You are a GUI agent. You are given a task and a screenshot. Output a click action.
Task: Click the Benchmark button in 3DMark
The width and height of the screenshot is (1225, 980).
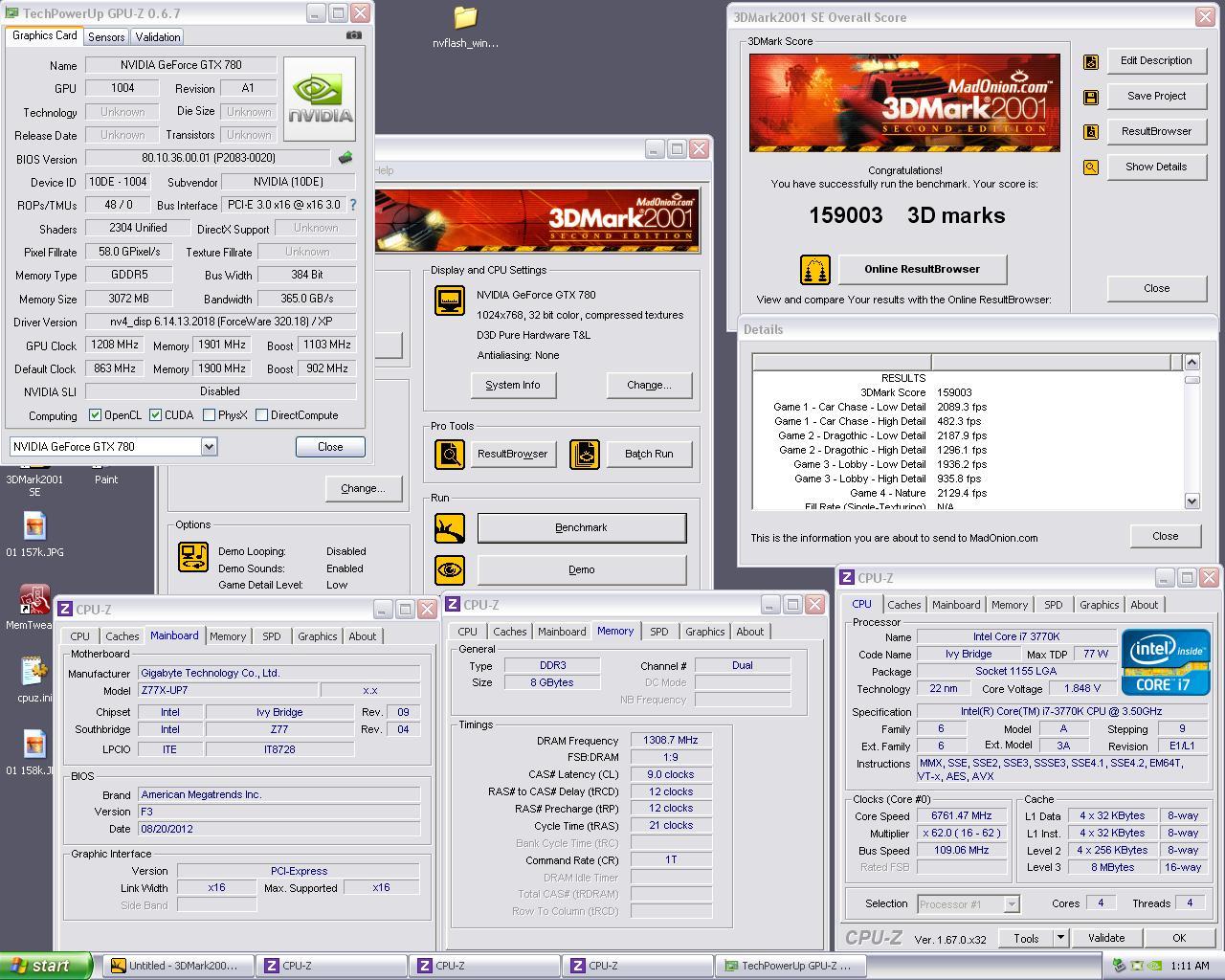[x=582, y=528]
